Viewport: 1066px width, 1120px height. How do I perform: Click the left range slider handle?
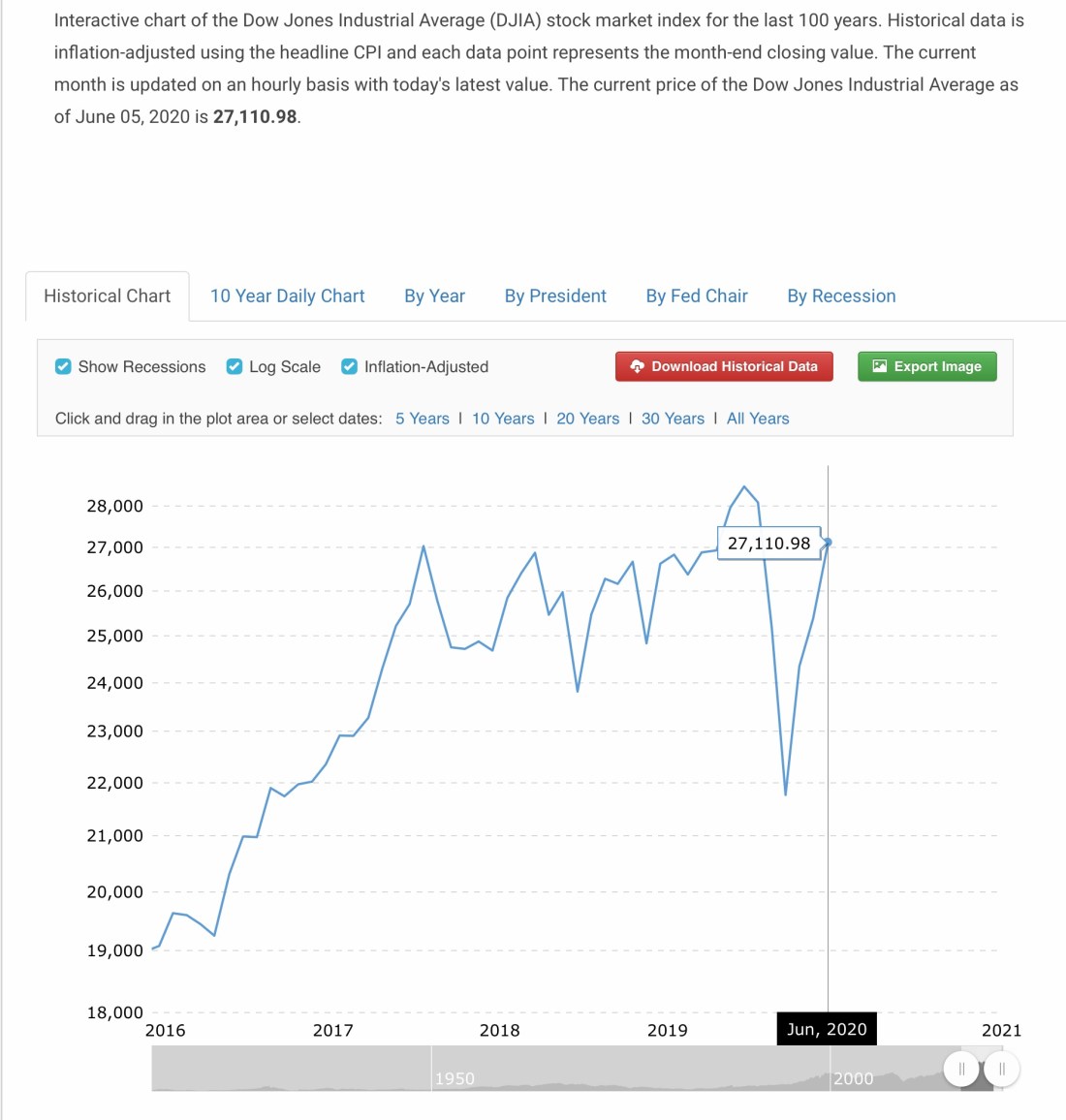(961, 1070)
